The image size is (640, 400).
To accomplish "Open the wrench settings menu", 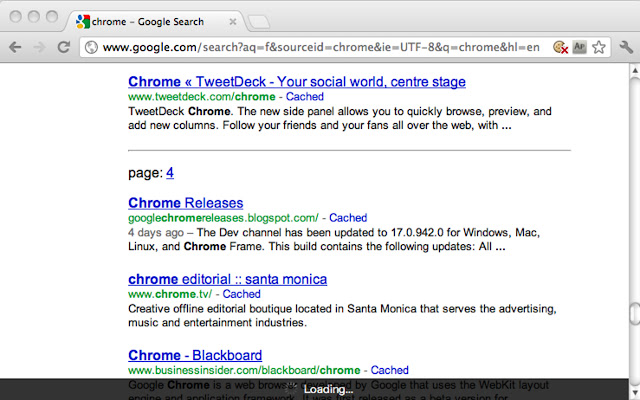I will click(626, 46).
